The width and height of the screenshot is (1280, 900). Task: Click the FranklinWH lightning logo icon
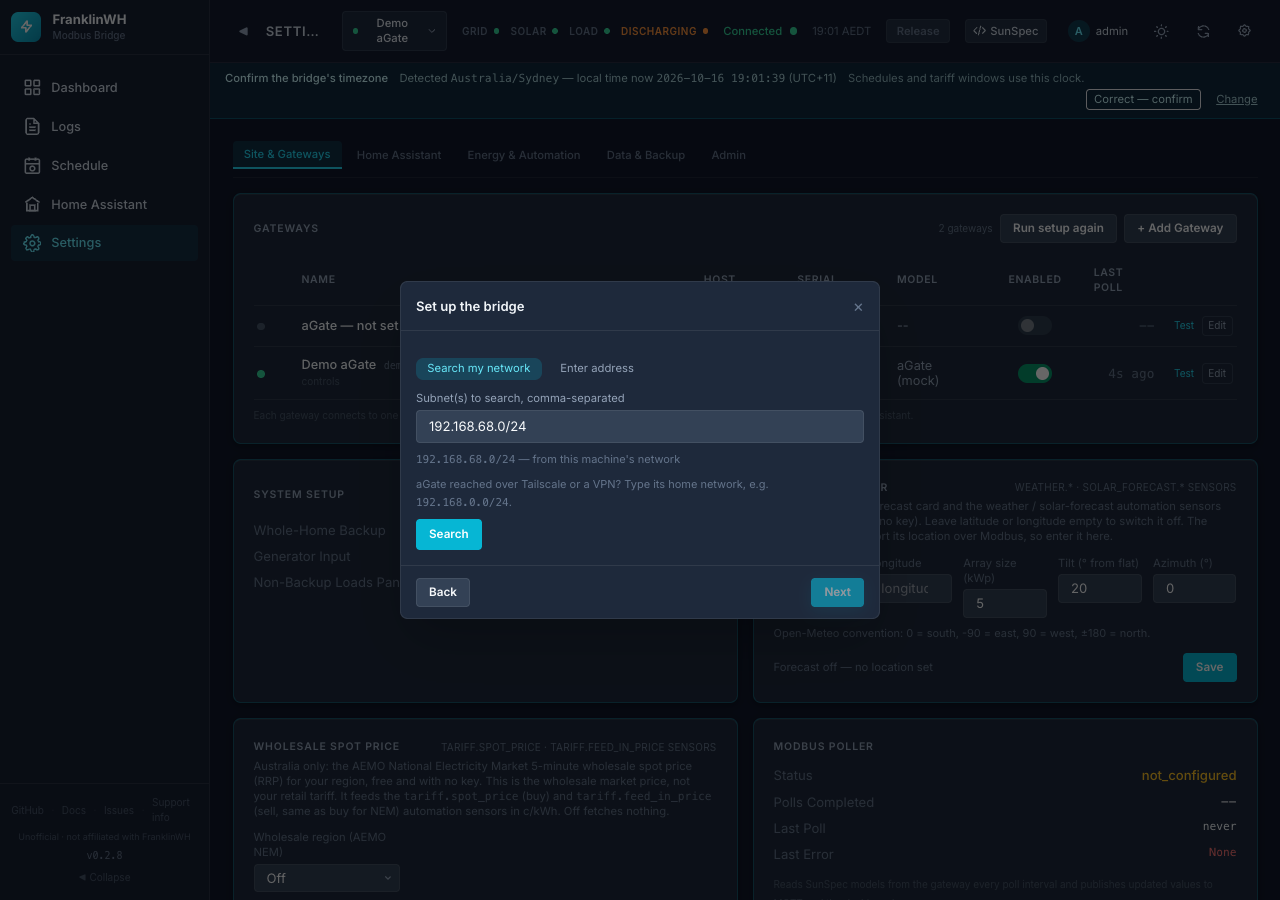(26, 27)
